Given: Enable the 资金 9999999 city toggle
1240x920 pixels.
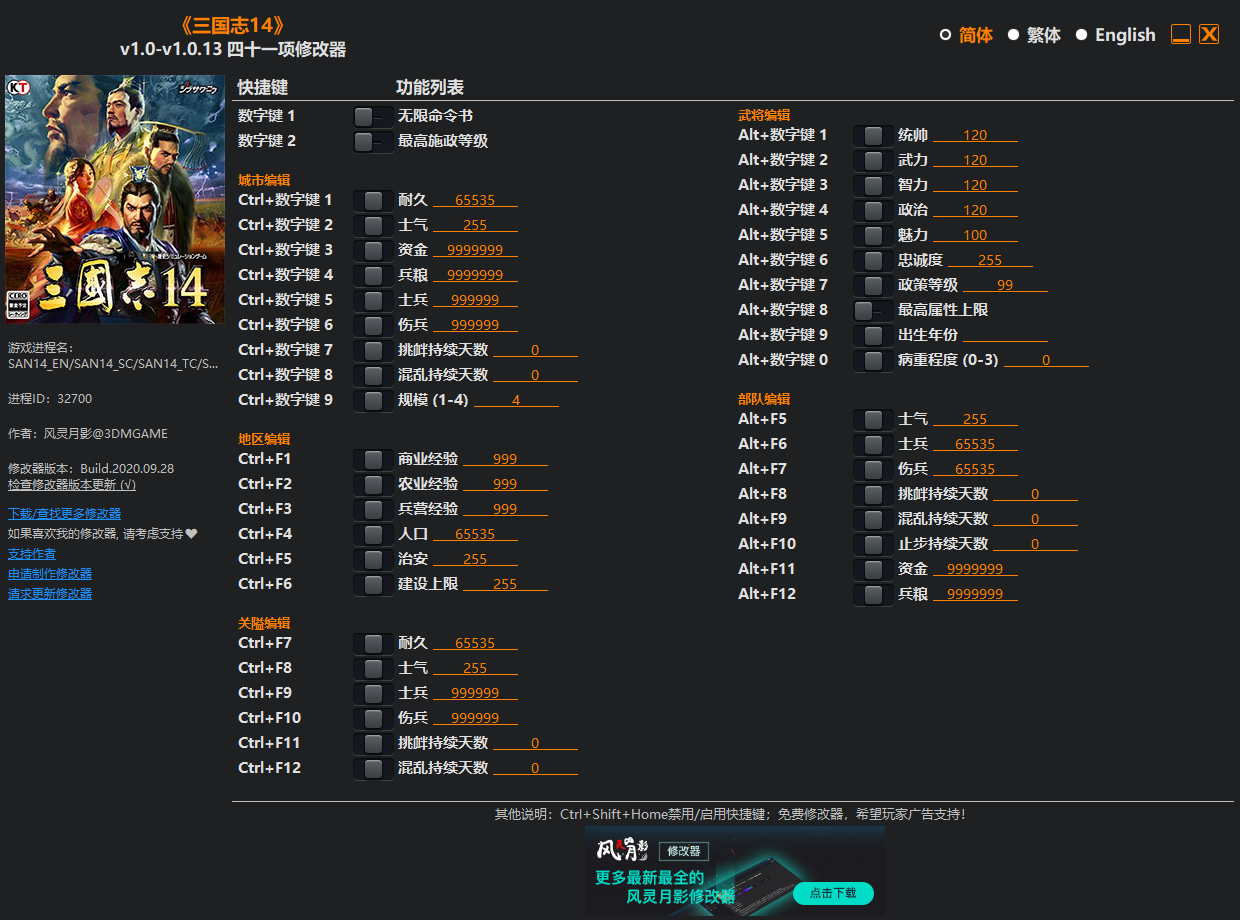Looking at the screenshot, I should [372, 249].
